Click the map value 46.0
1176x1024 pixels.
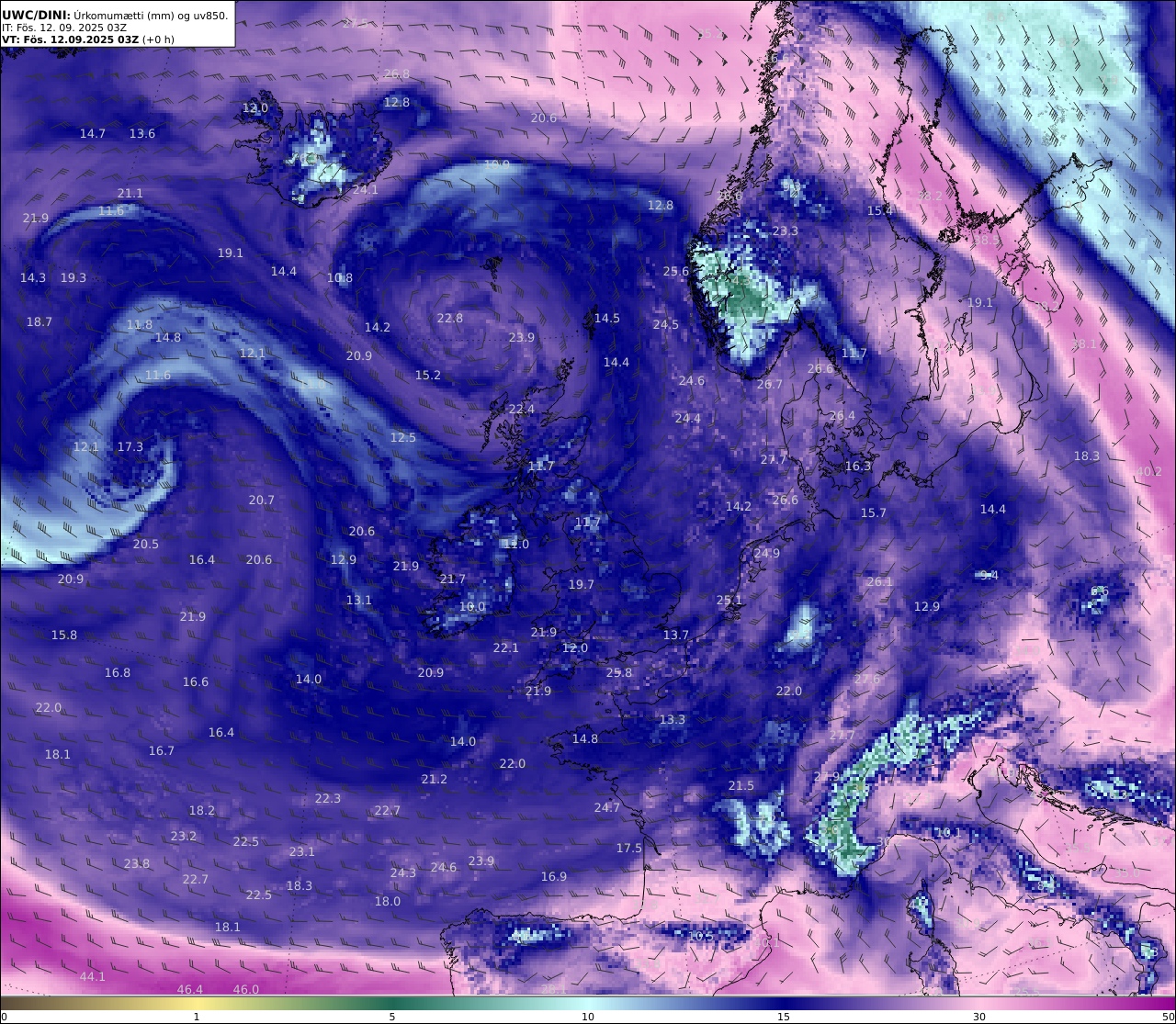[x=246, y=989]
